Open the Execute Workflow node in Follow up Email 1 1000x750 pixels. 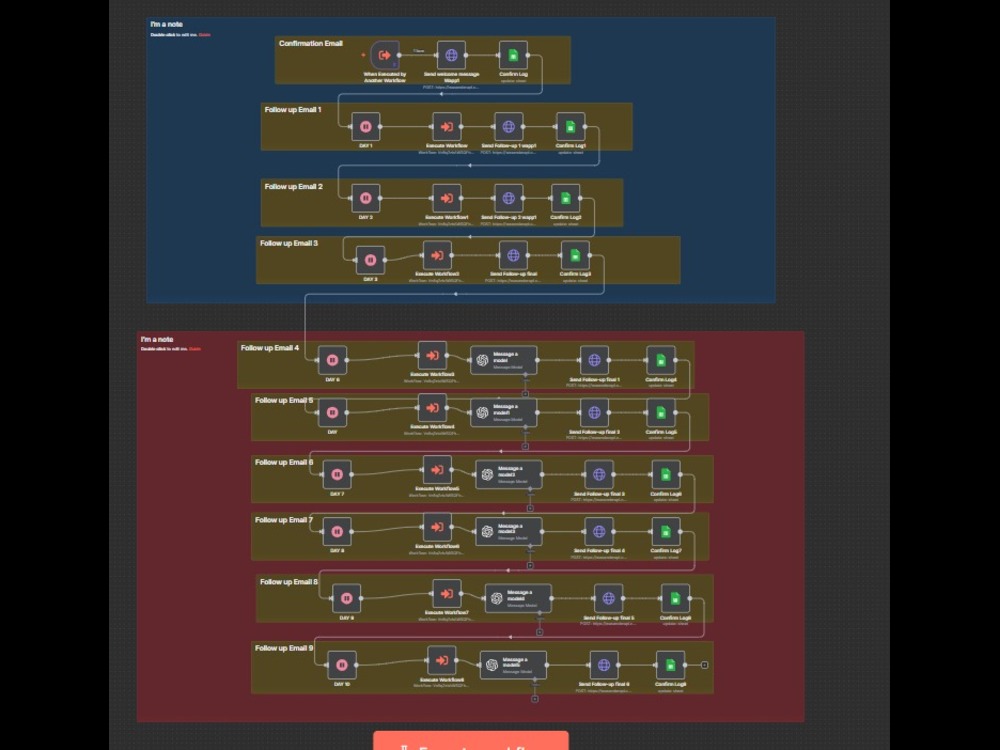pyautogui.click(x=446, y=127)
